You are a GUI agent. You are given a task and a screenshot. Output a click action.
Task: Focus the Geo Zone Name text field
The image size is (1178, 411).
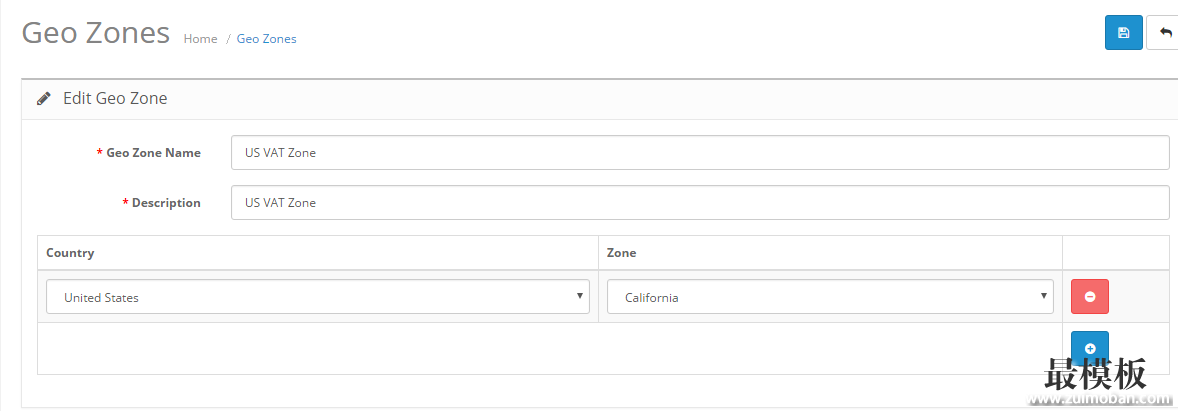[700, 153]
